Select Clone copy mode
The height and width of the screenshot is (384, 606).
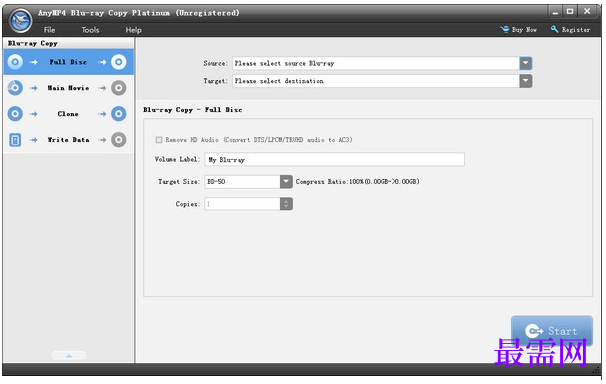click(68, 114)
